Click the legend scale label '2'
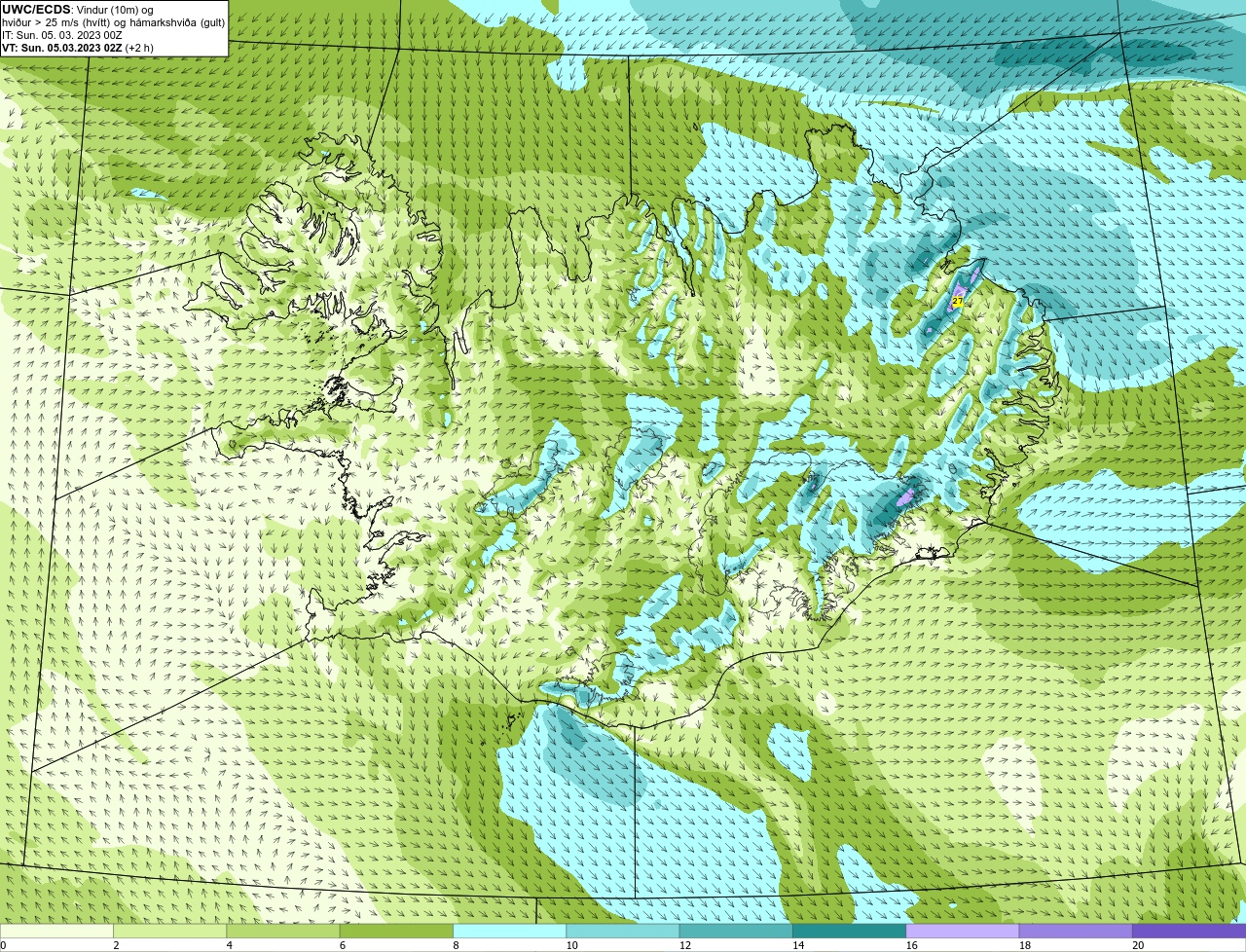 (x=116, y=945)
